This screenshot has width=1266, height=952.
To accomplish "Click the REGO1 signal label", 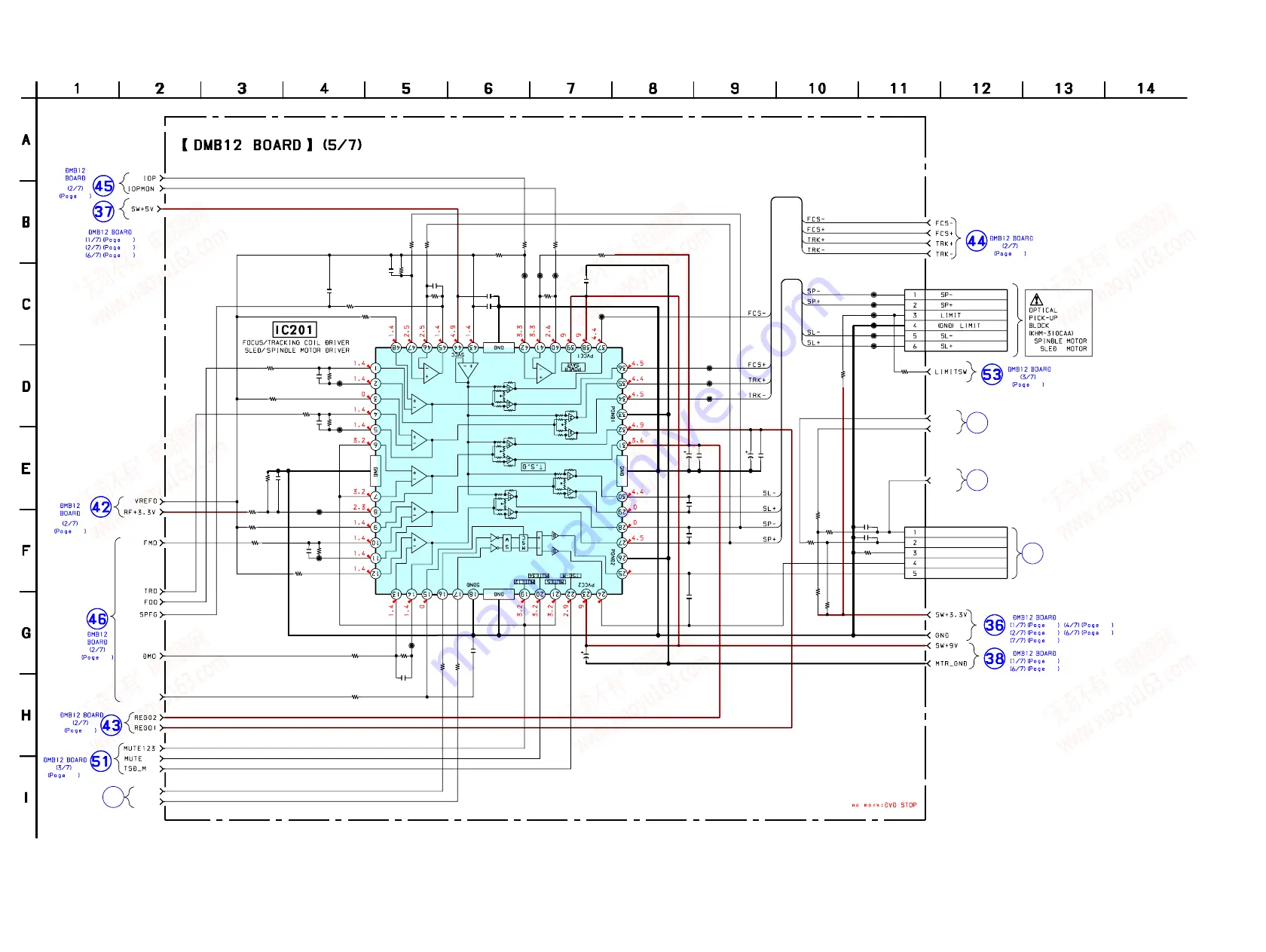I will [x=145, y=728].
